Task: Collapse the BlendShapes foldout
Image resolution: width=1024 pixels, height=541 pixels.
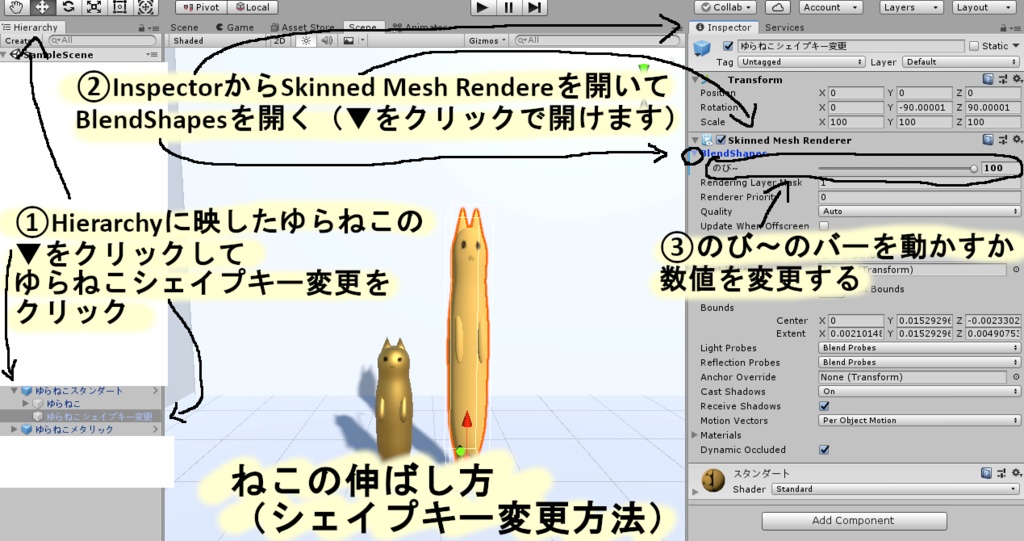Action: (x=695, y=154)
